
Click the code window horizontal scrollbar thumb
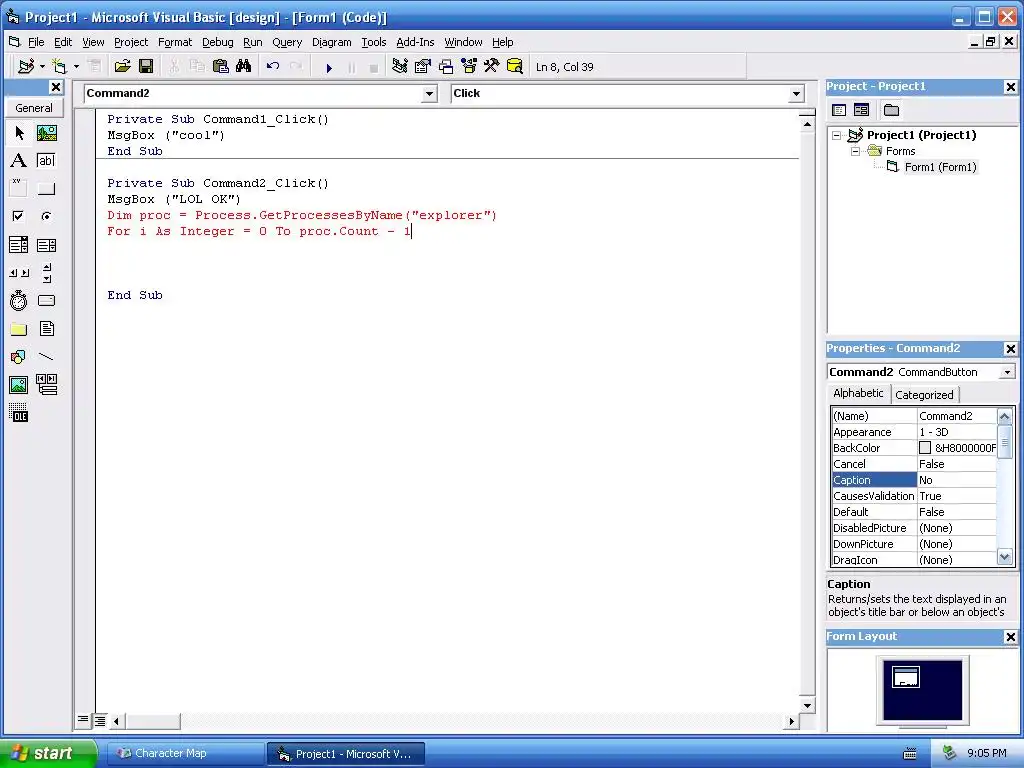tap(152, 721)
